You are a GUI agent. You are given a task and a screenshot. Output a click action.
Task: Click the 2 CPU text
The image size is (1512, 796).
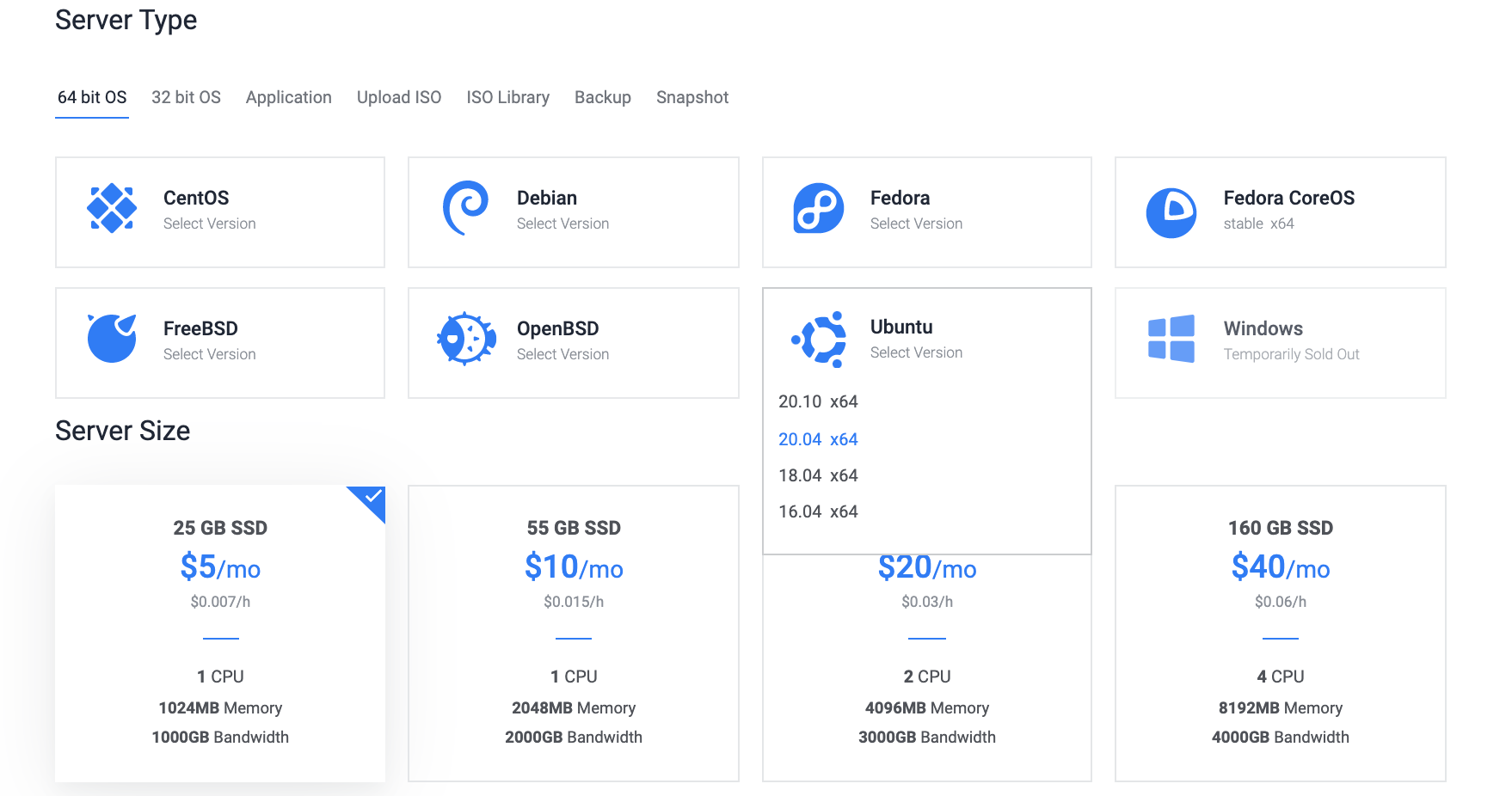[x=927, y=677]
